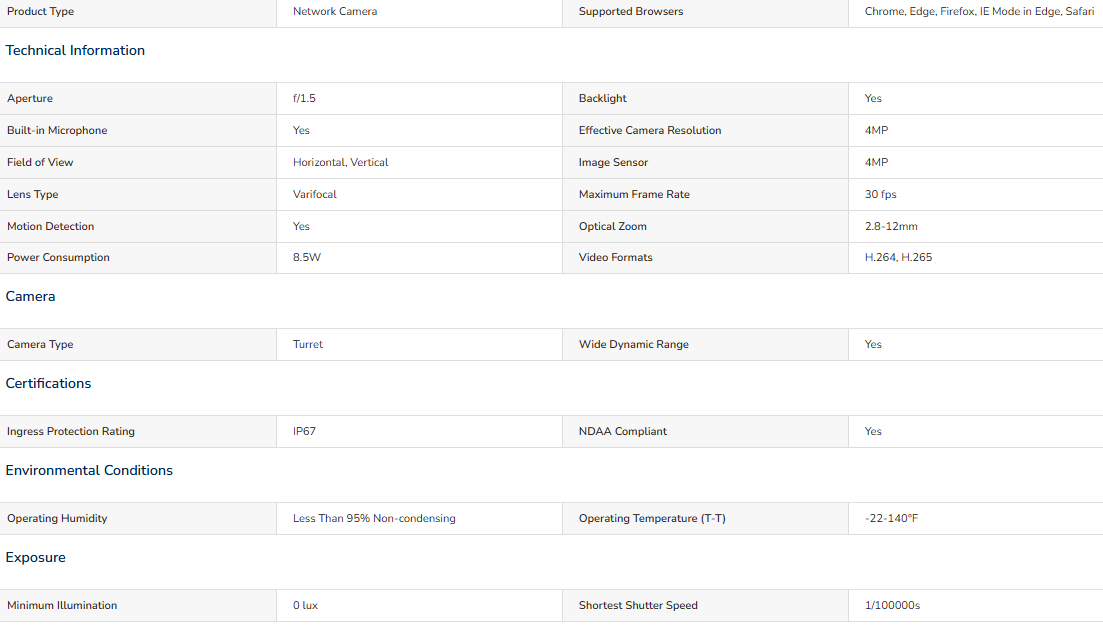The image size is (1103, 633).
Task: Click the 0 lux minimum illumination value
Action: pos(305,606)
